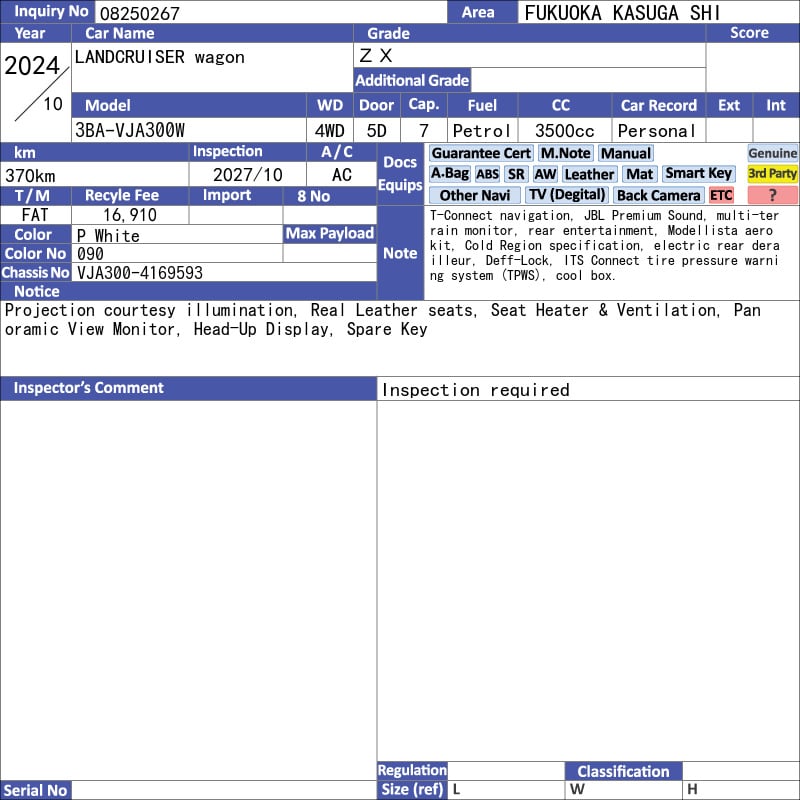Image resolution: width=800 pixels, height=800 pixels.
Task: Toggle the A.Bag equipment tag
Action: coord(450,174)
